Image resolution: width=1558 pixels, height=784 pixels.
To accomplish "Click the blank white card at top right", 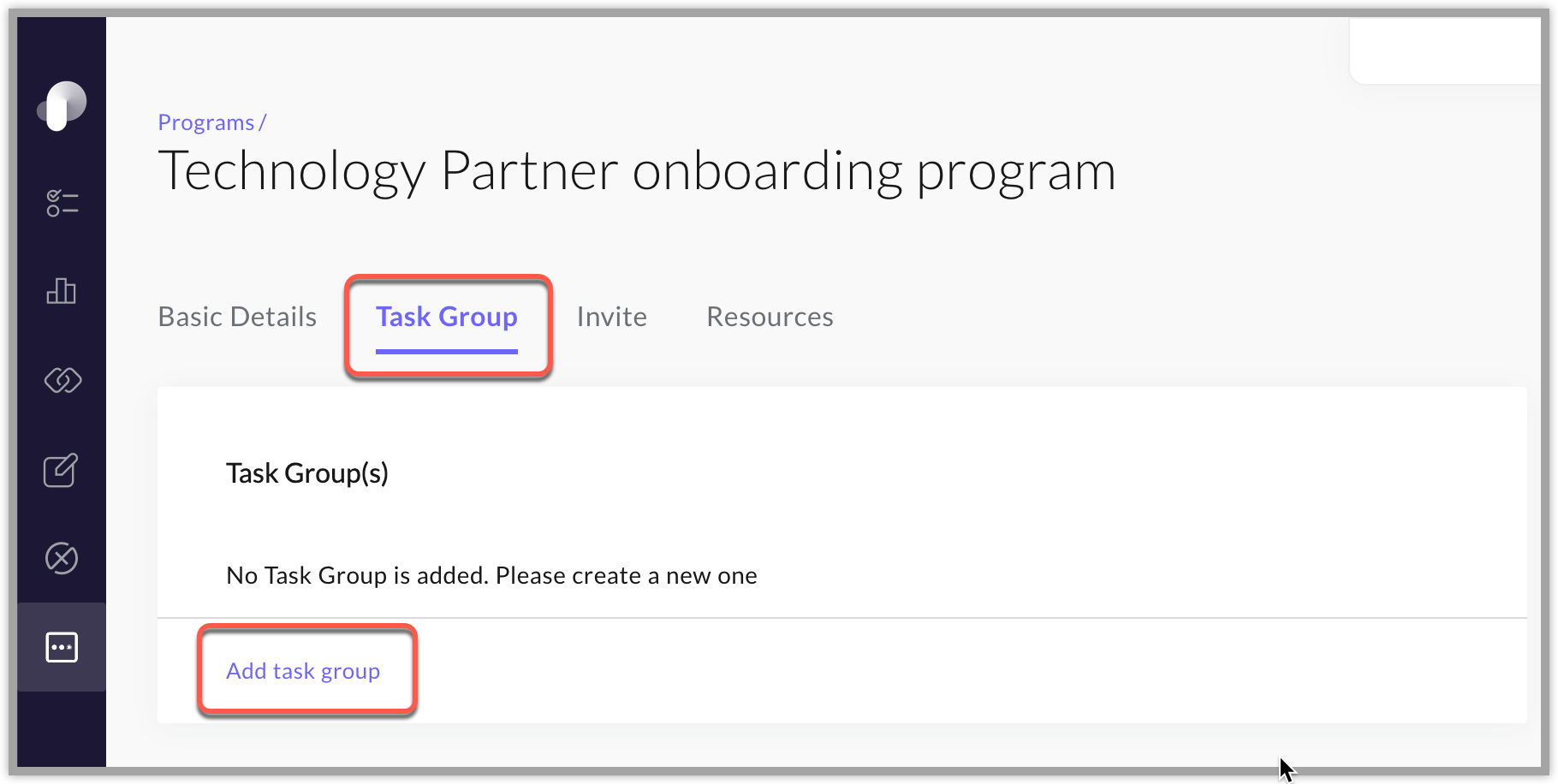I will (1445, 51).
